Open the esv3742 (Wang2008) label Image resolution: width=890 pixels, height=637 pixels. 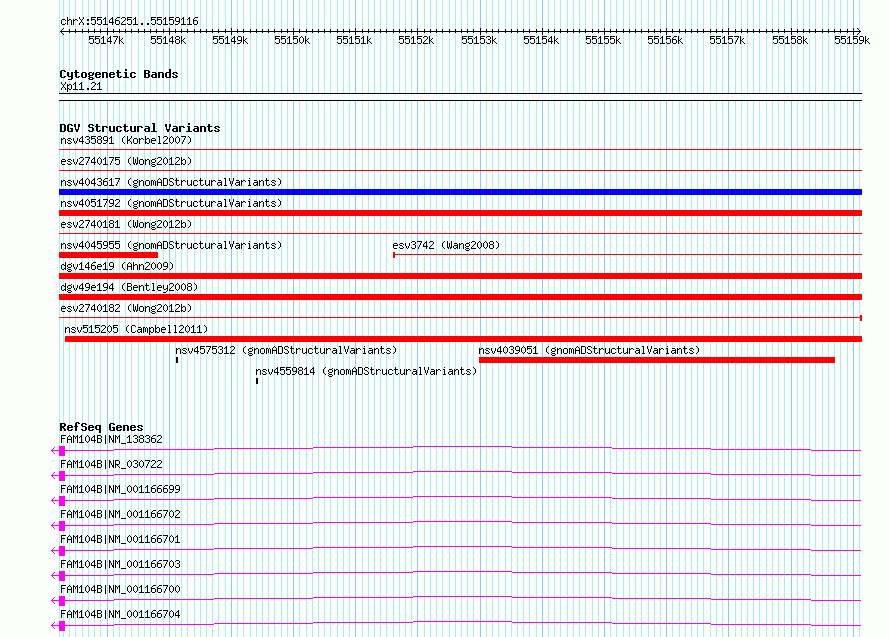tap(446, 245)
